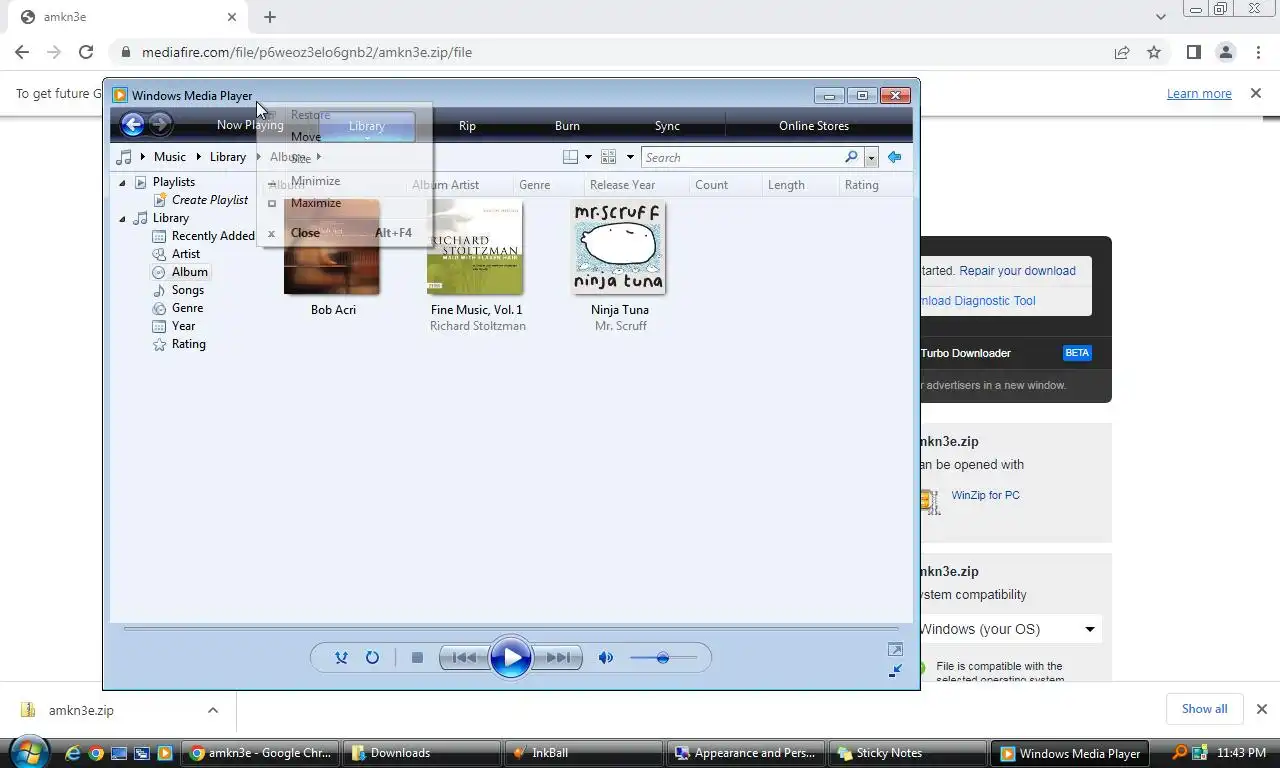1280x768 pixels.
Task: Open the Chrome tab search chevron
Action: tap(1161, 17)
